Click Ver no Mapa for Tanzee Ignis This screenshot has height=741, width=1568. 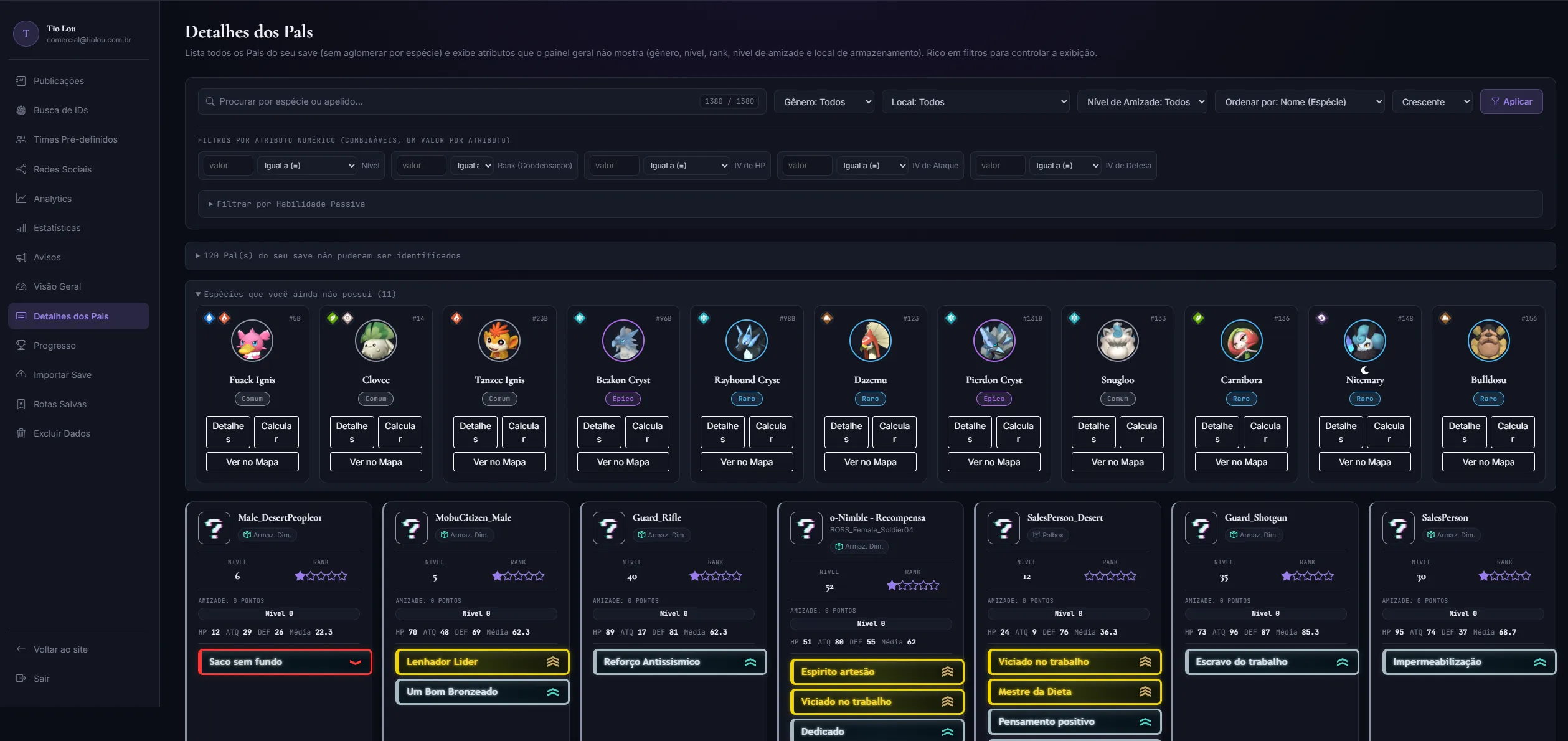(x=499, y=462)
